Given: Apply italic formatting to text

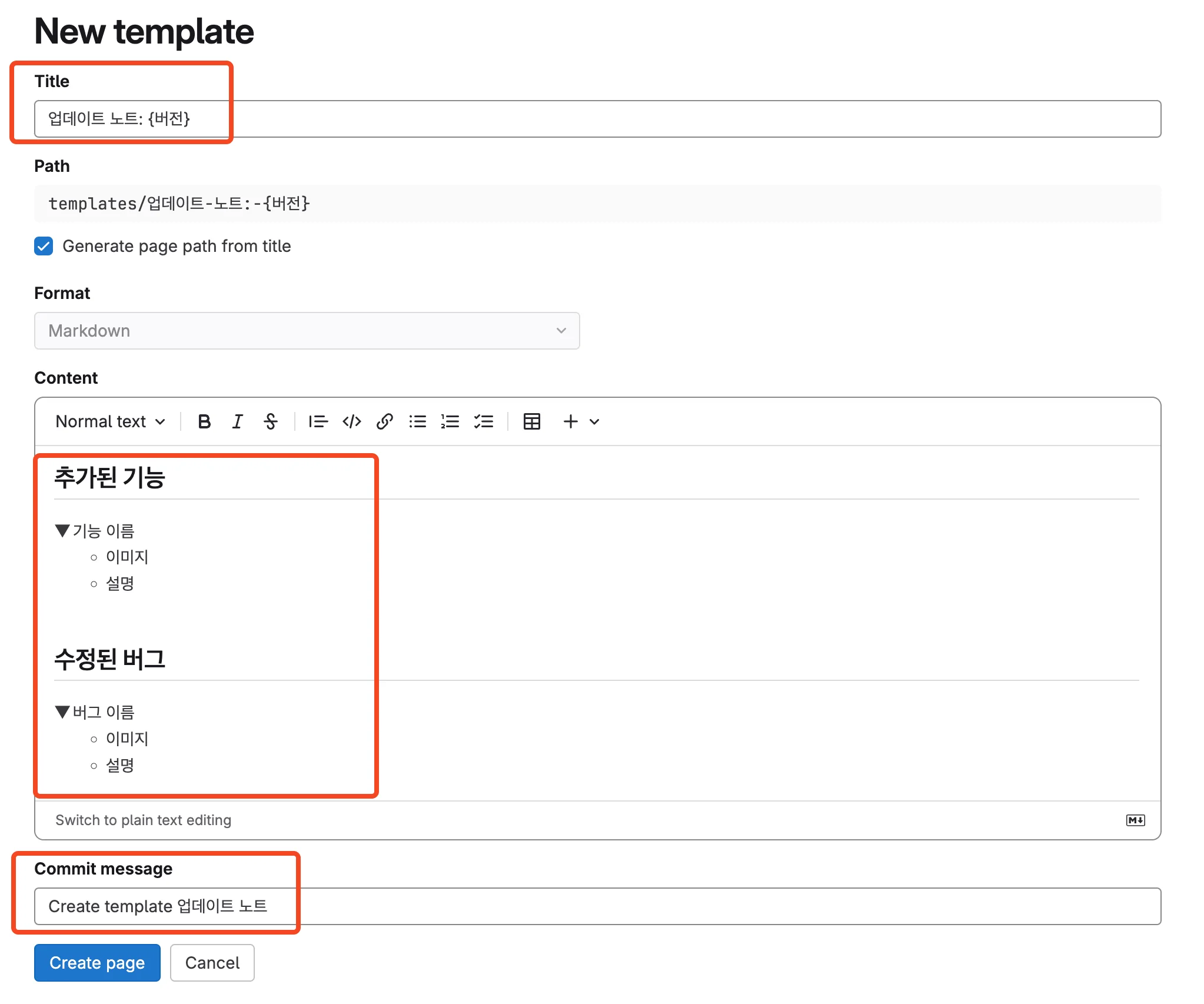Looking at the screenshot, I should point(237,421).
